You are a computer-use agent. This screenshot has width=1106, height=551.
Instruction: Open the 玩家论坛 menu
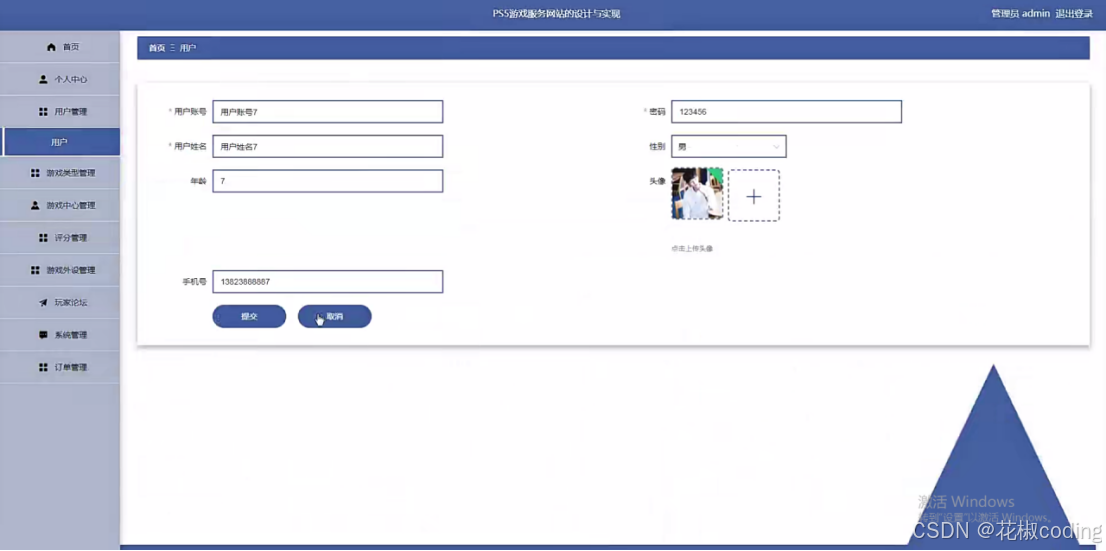click(60, 303)
